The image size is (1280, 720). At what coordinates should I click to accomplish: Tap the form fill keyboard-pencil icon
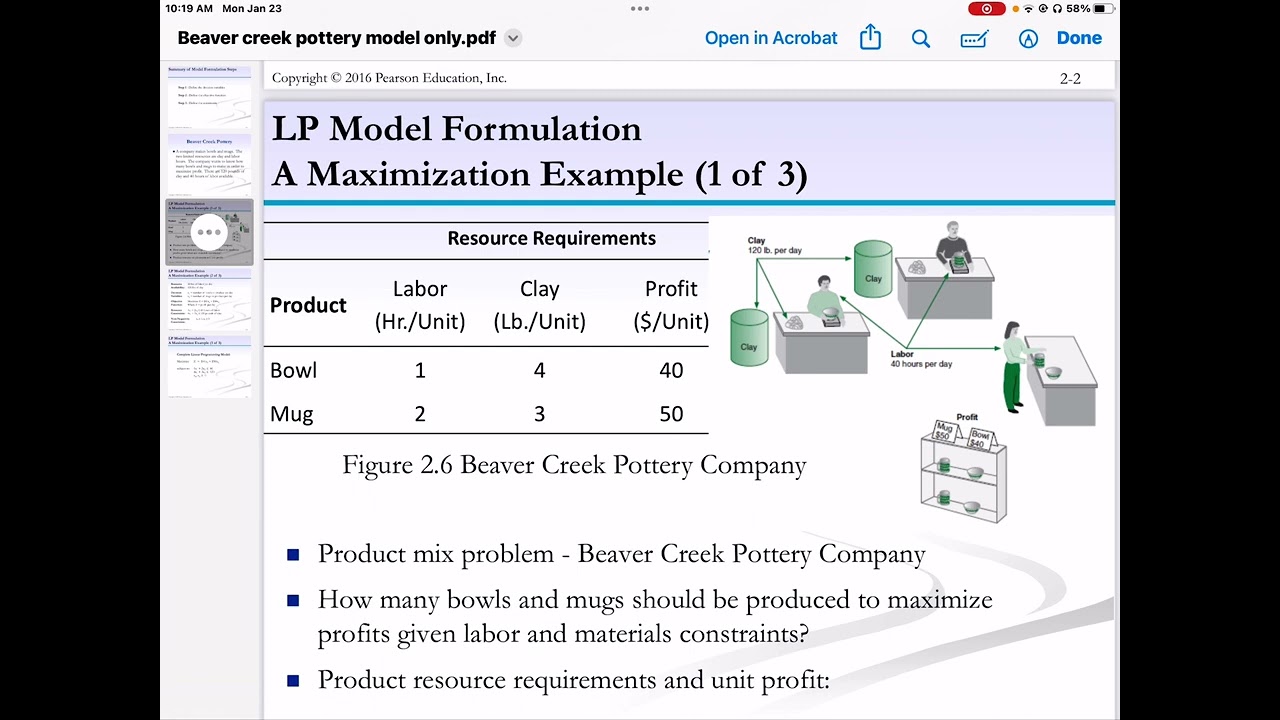click(974, 39)
